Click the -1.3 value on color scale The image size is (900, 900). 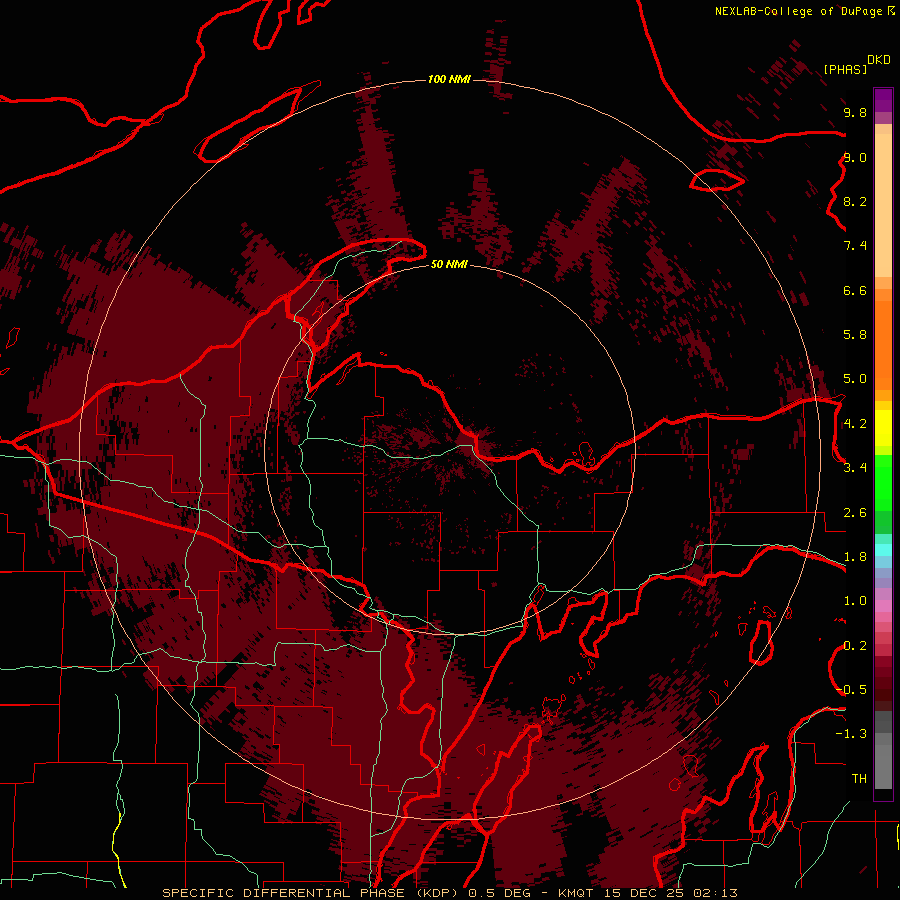pos(851,734)
